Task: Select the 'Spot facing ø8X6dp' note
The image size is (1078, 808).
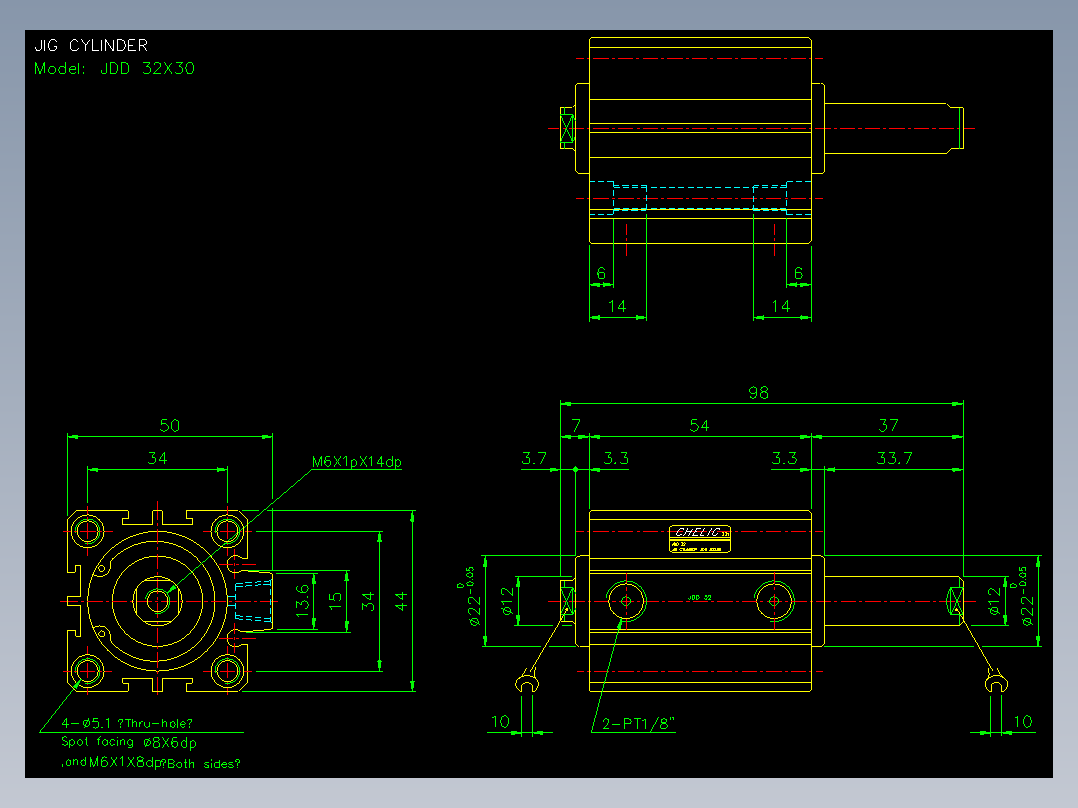Action: pyautogui.click(x=129, y=742)
